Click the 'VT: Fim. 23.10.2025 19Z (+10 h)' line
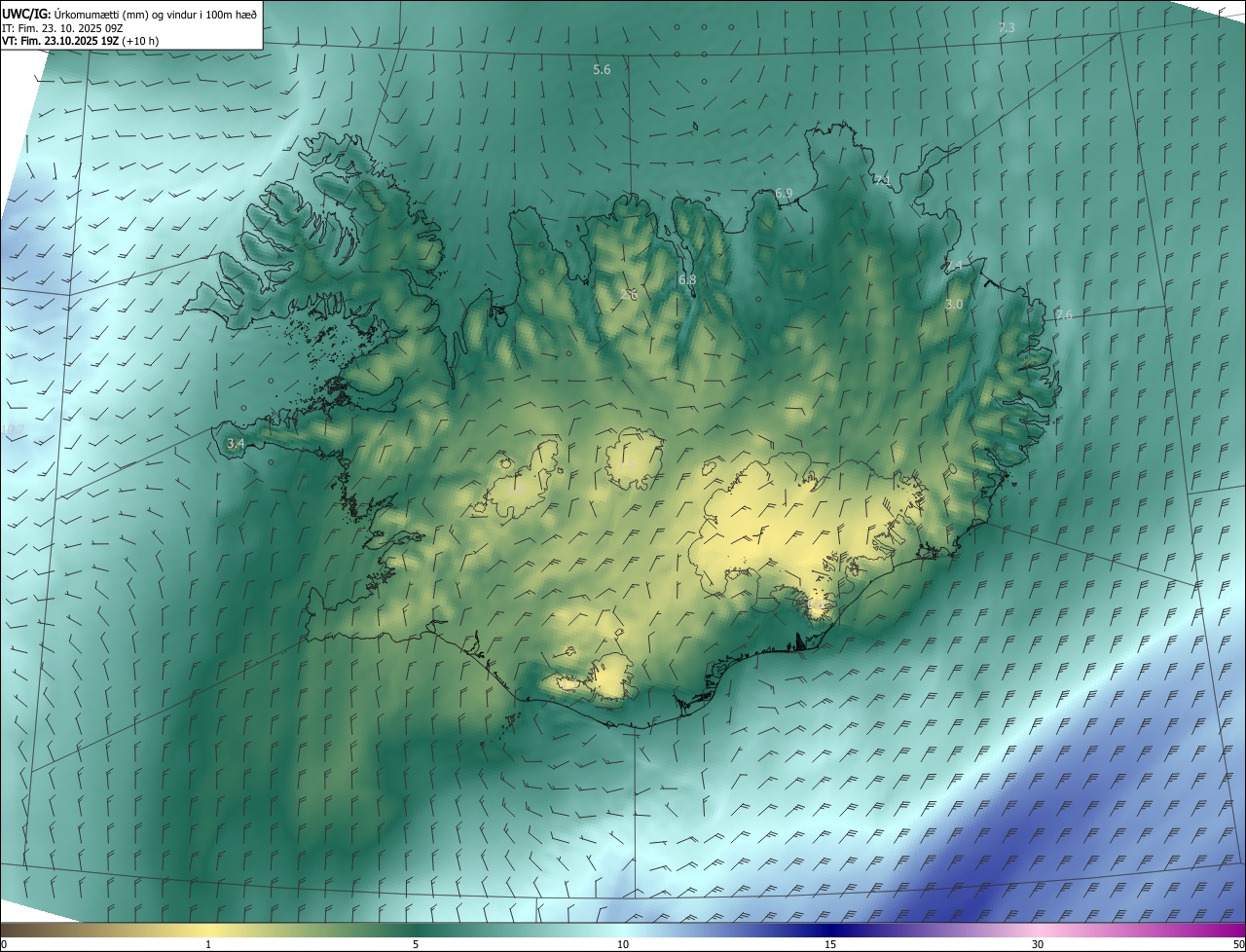 click(x=80, y=41)
